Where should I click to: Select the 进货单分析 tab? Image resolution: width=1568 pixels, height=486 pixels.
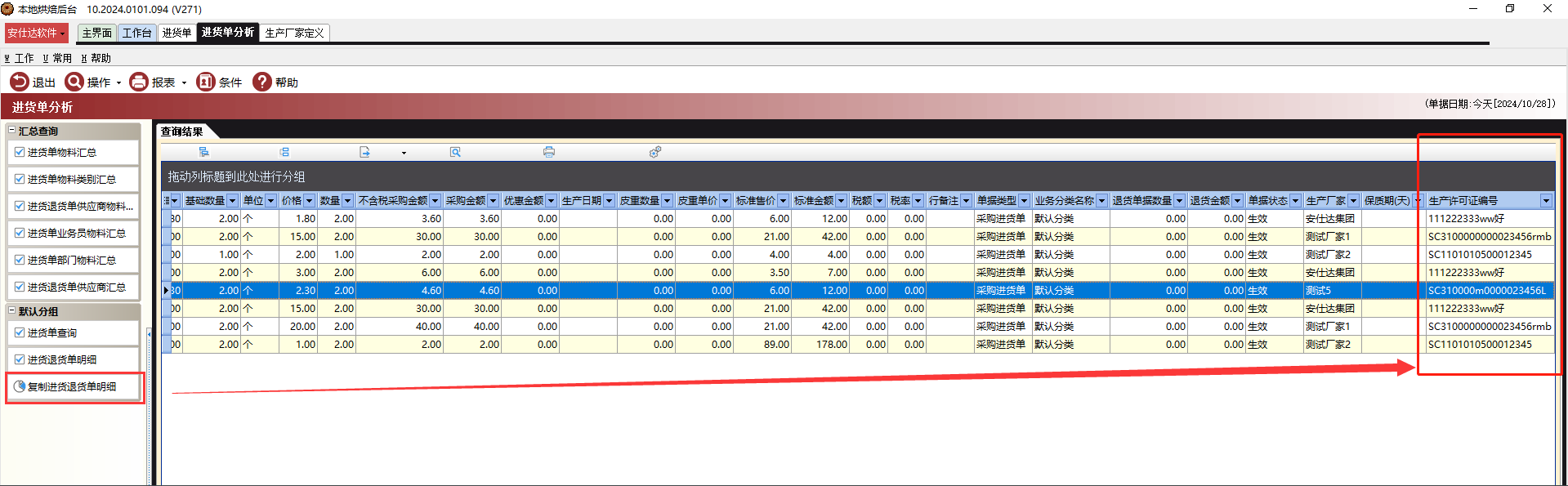228,32
